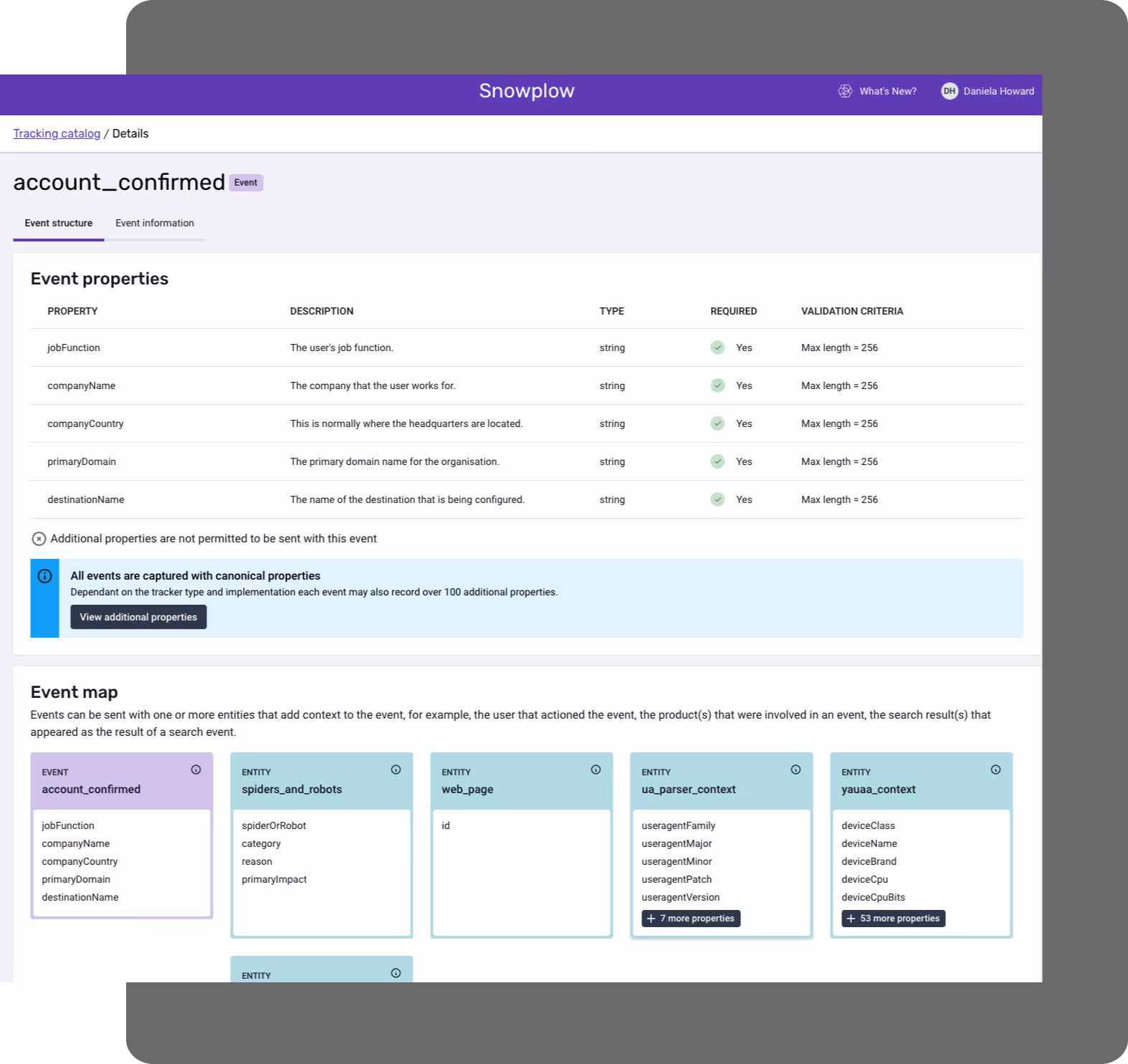Screen dimensions: 1128x1064
Task: Click description 'The primary domain name for the organisation.'
Action: click(x=395, y=461)
